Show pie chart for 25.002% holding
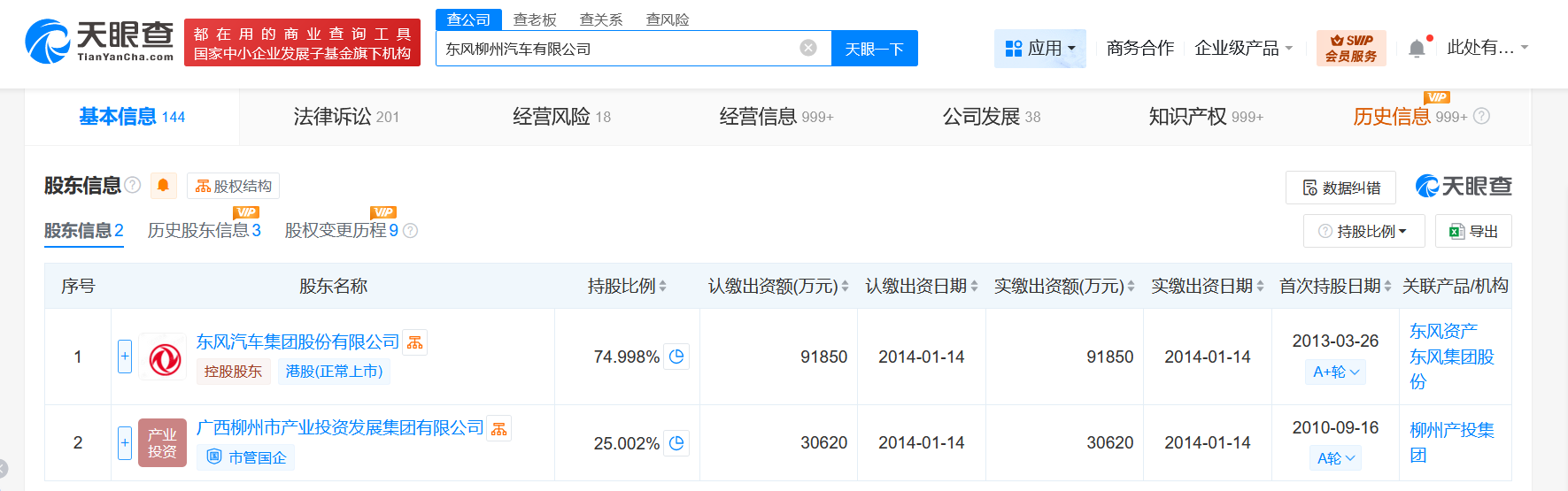 (x=676, y=443)
